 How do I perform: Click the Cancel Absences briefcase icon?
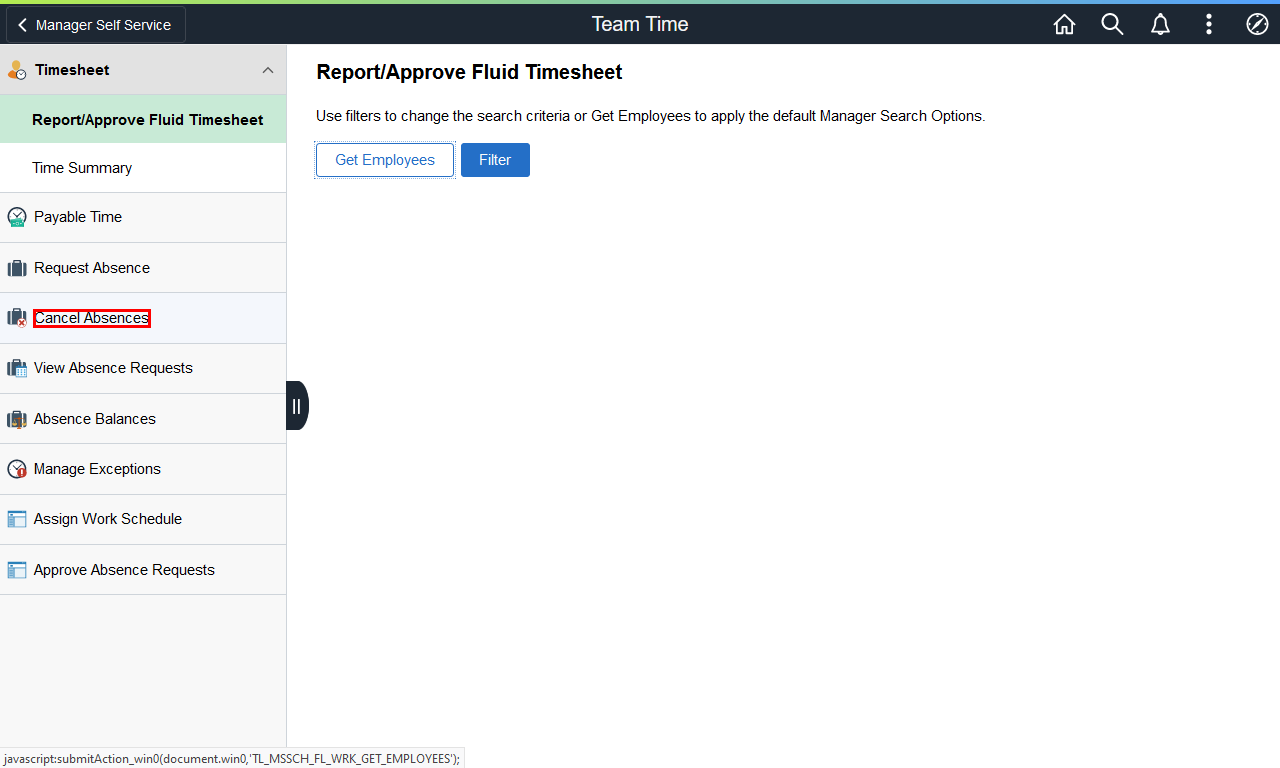click(x=17, y=318)
